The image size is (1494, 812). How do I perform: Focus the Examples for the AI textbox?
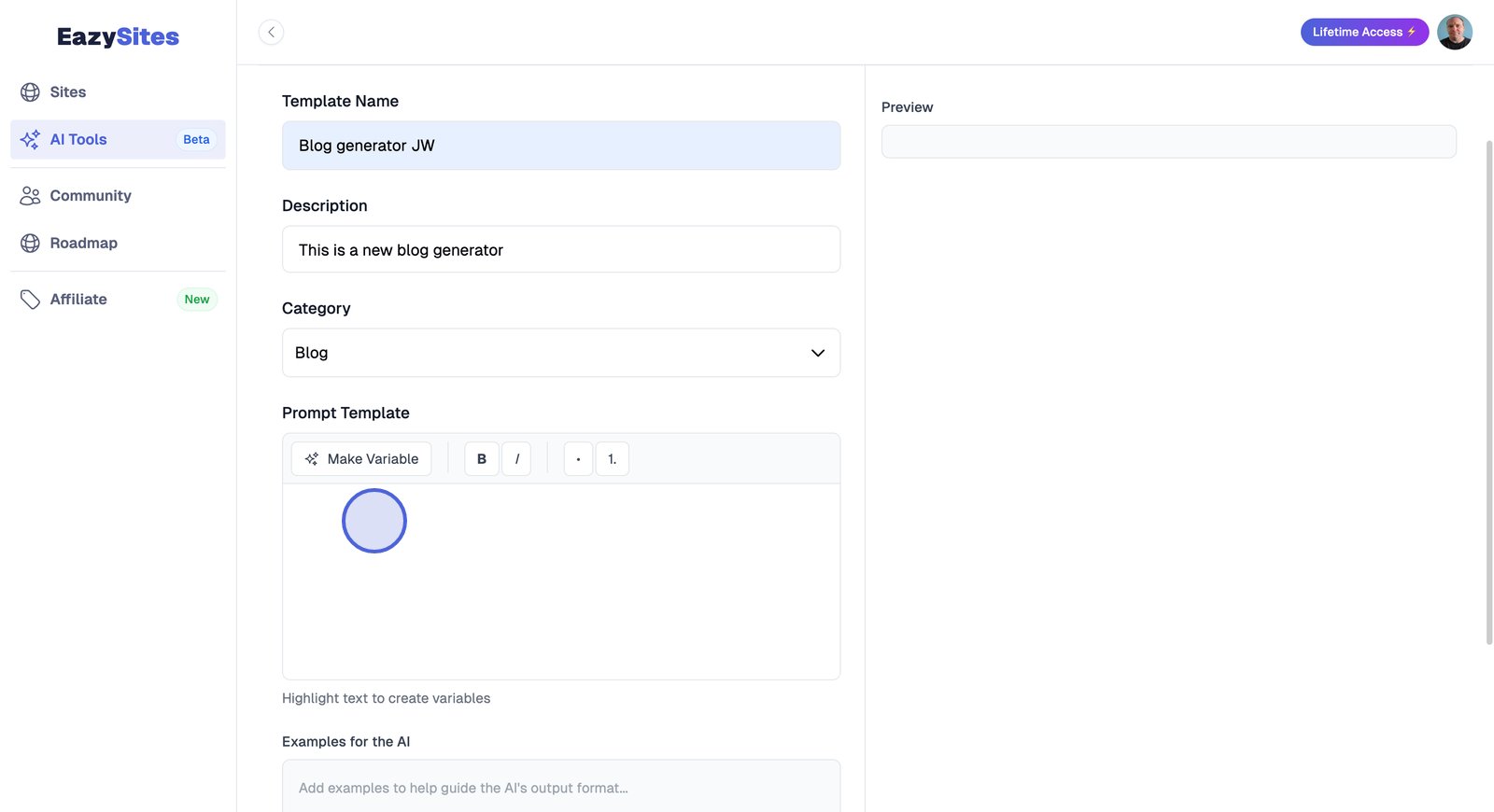pyautogui.click(x=560, y=787)
